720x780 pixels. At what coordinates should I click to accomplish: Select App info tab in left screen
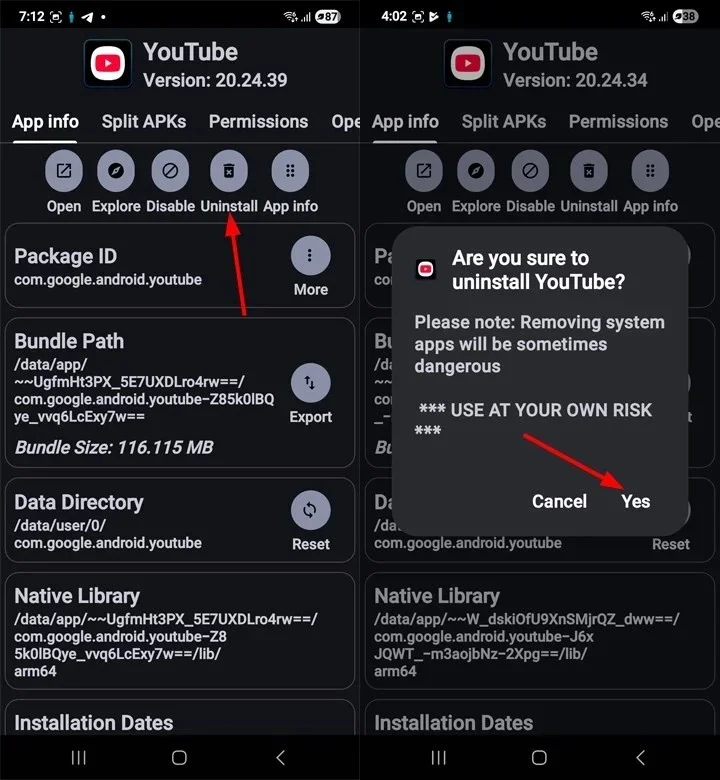tap(45, 122)
